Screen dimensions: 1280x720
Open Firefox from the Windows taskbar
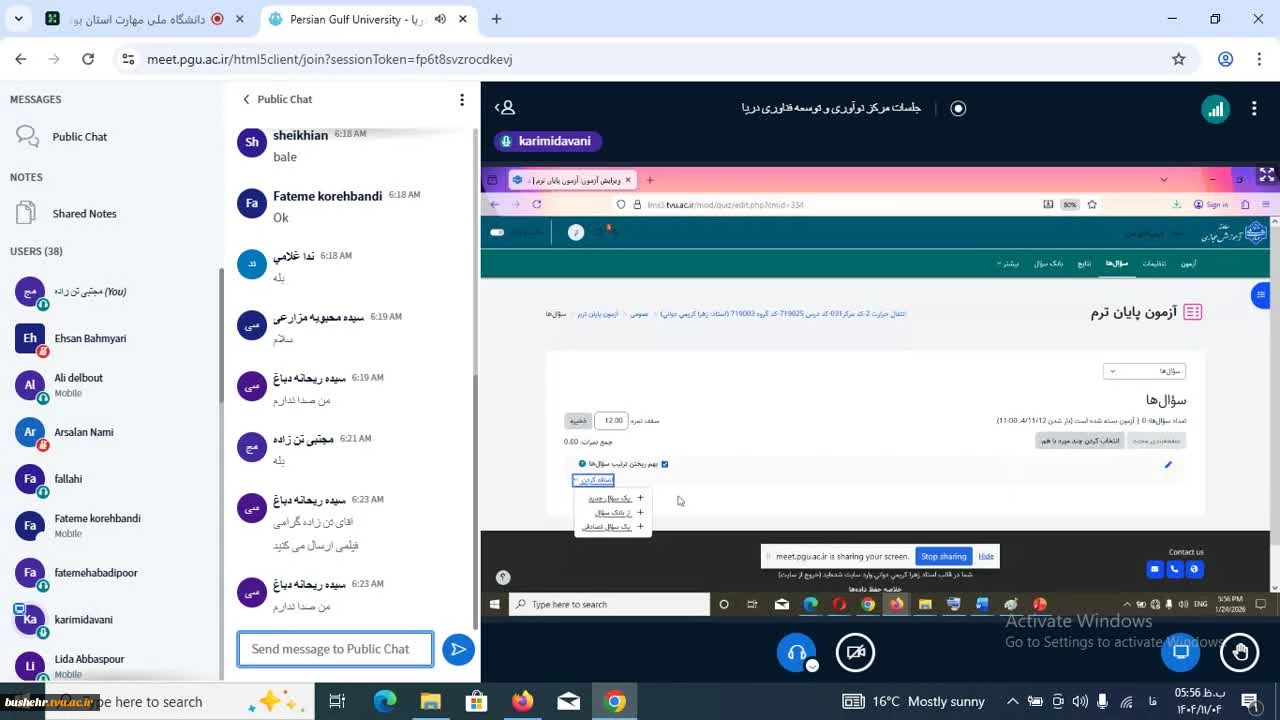[522, 702]
